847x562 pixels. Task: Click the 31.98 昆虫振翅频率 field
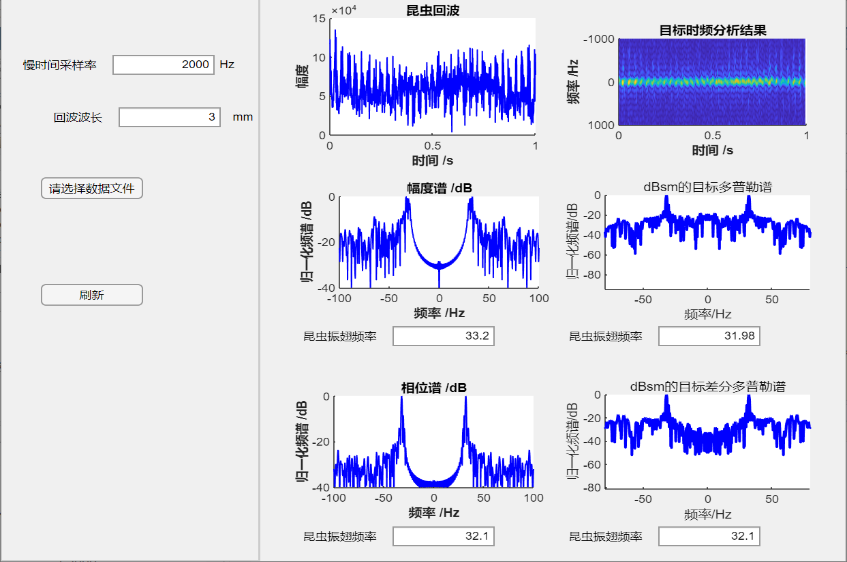(709, 336)
